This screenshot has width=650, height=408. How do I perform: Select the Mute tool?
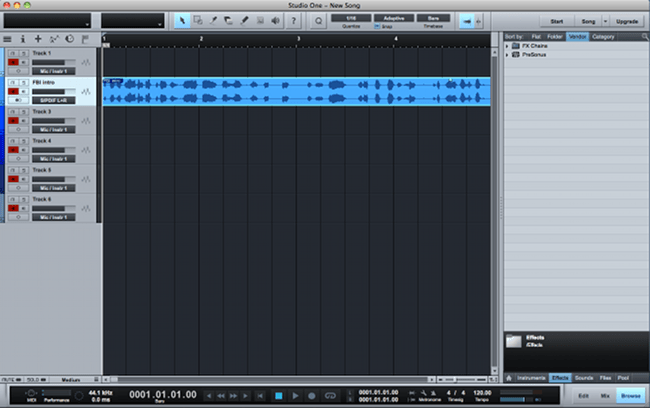[x=260, y=21]
